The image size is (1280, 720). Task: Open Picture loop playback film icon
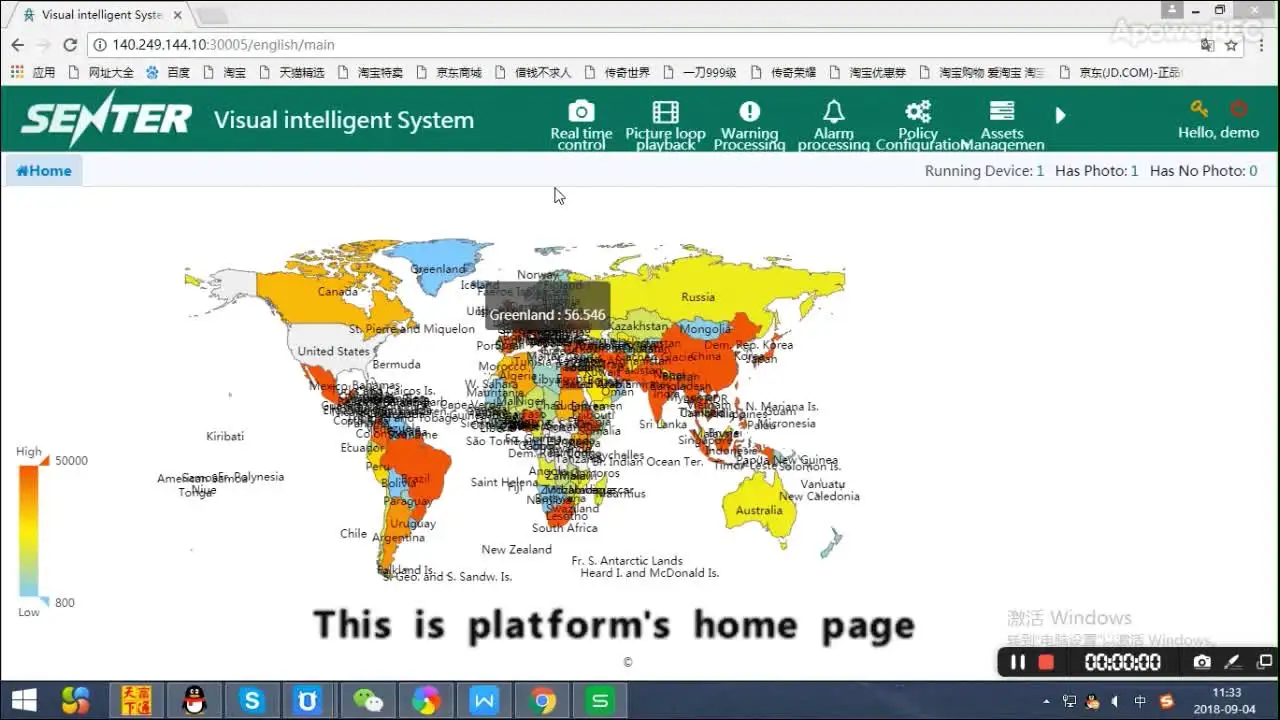tap(665, 111)
